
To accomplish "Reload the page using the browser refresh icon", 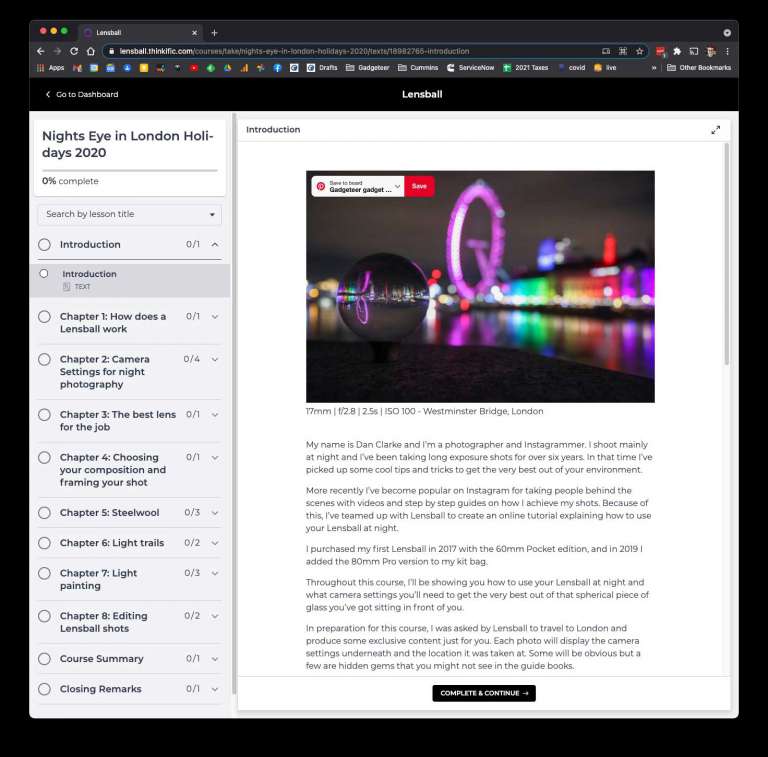I will (x=74, y=51).
